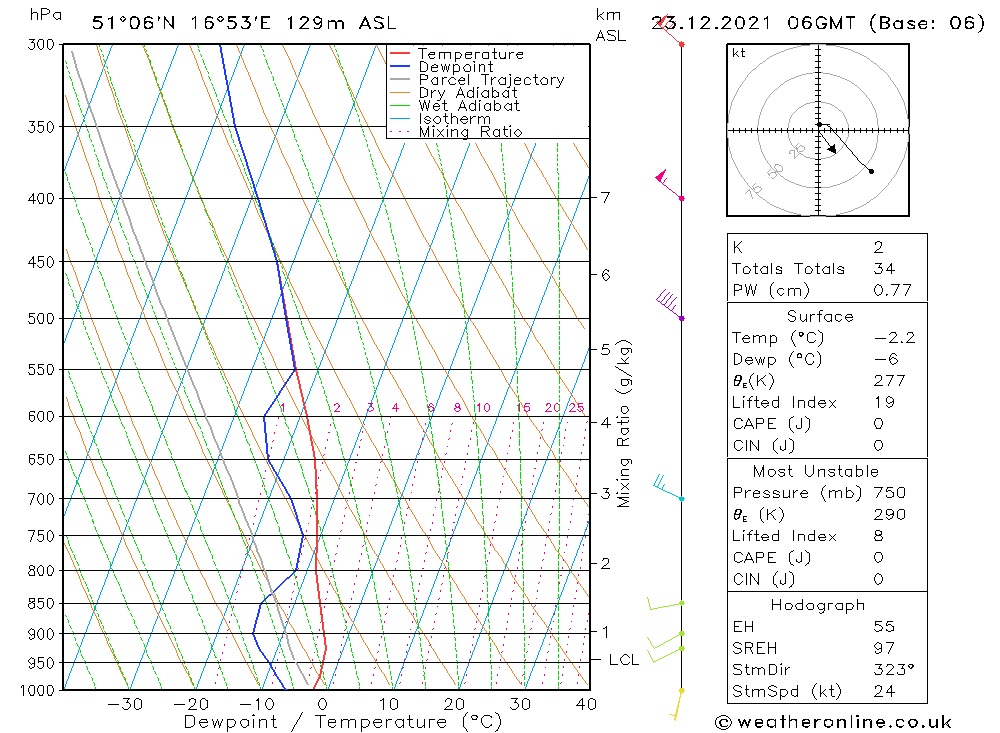Click the 'Wet Adiabat' legend entry
1000x733 pixels.
[469, 106]
